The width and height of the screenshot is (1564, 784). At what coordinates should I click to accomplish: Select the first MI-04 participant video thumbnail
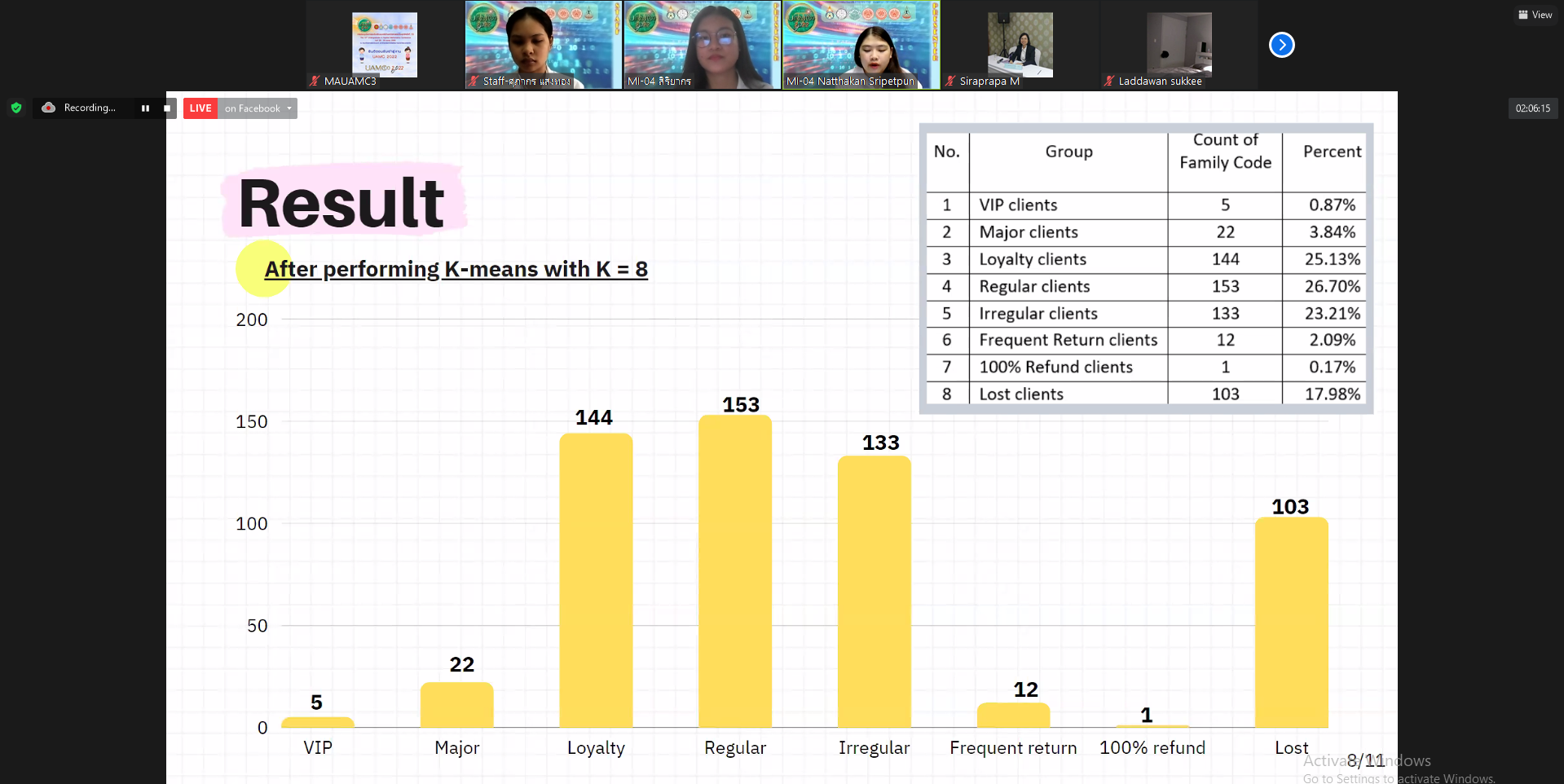tap(702, 45)
